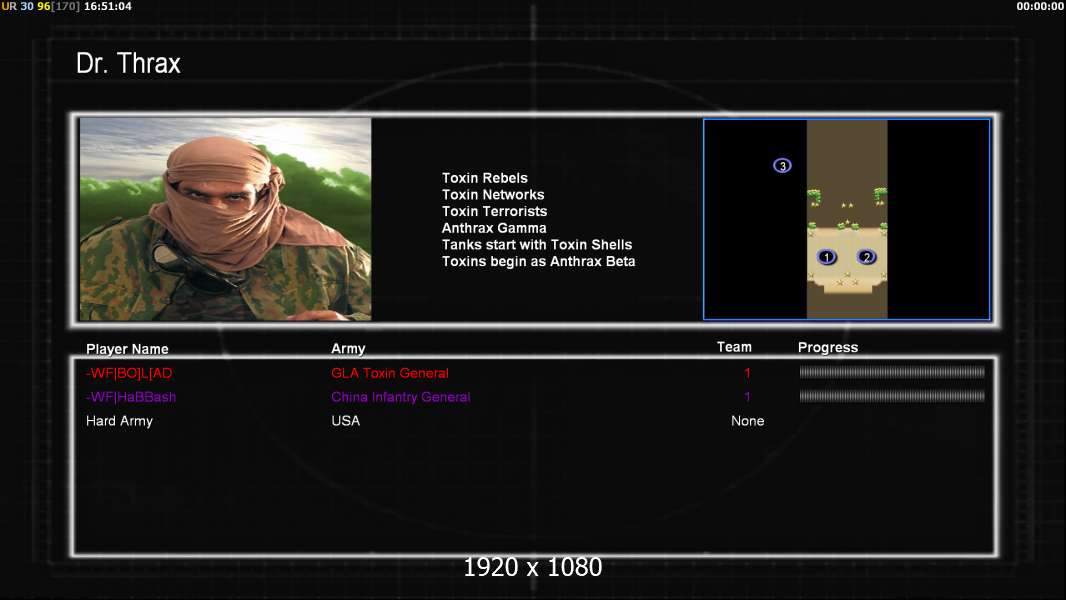Click first player's loading progress bar
This screenshot has height=600, width=1066.
click(x=892, y=372)
